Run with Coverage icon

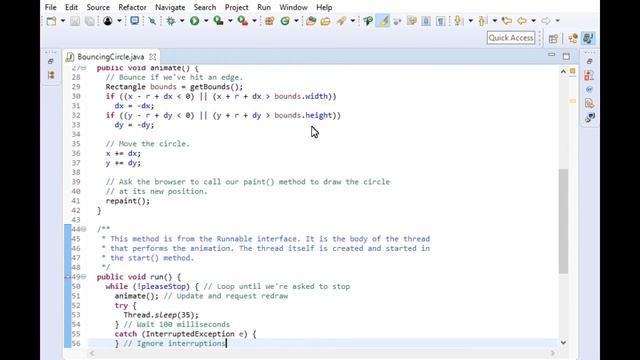218,21
